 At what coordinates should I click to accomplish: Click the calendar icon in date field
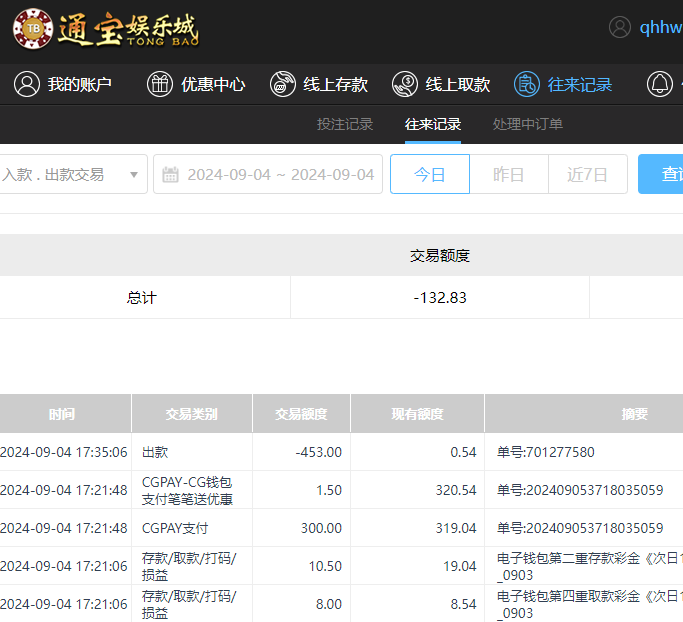tap(171, 174)
